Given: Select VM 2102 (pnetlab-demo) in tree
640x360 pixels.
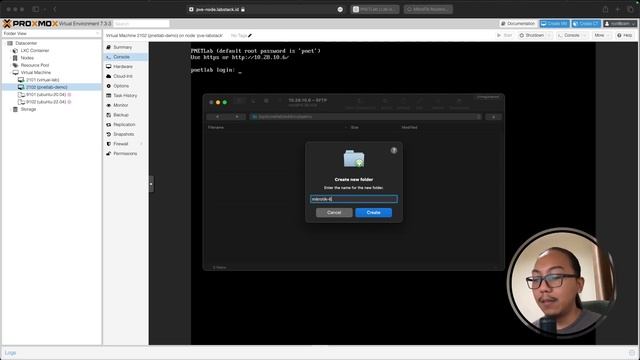Looking at the screenshot, I should point(47,87).
